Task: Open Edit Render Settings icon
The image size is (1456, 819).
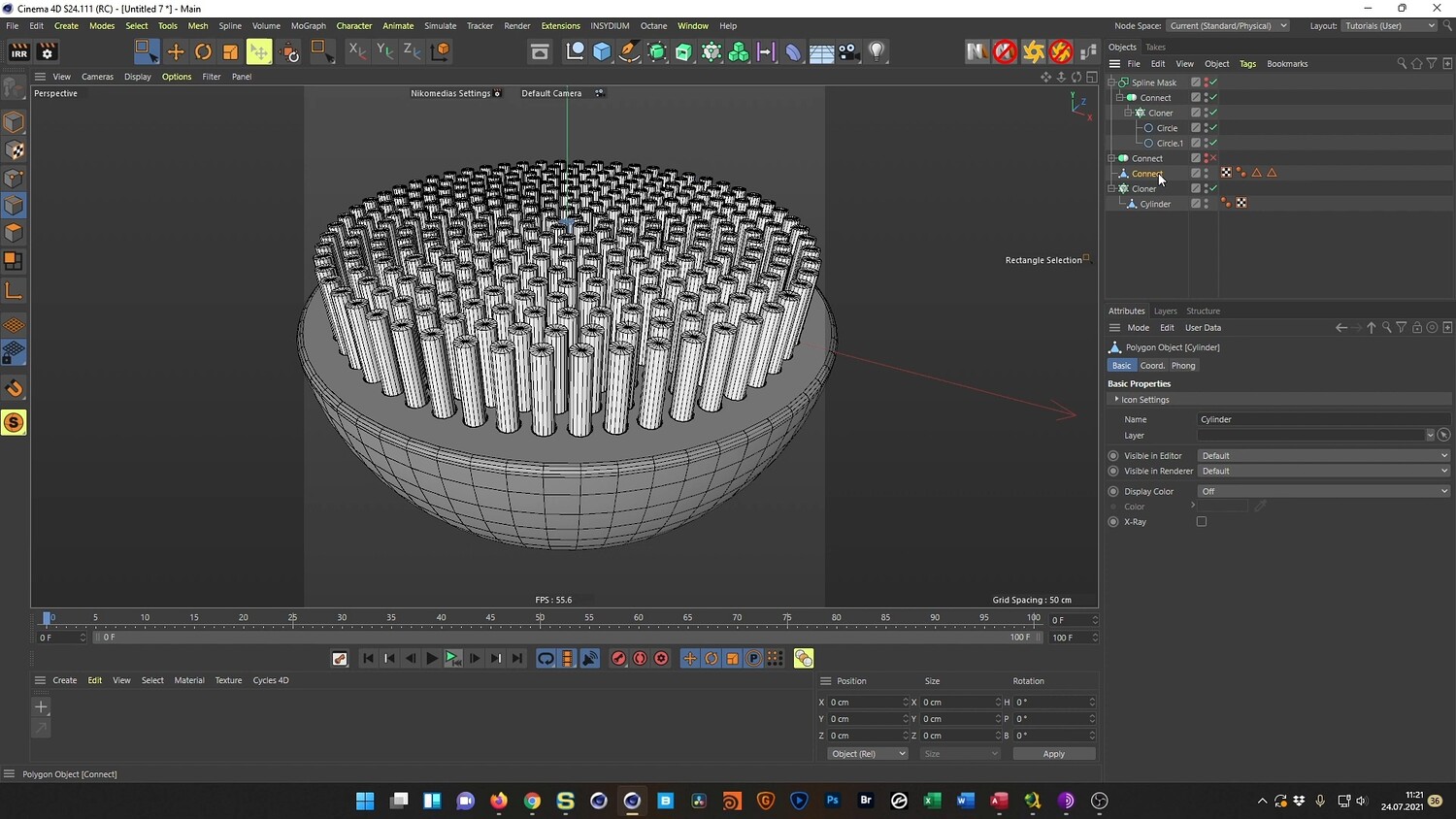Action: (47, 52)
